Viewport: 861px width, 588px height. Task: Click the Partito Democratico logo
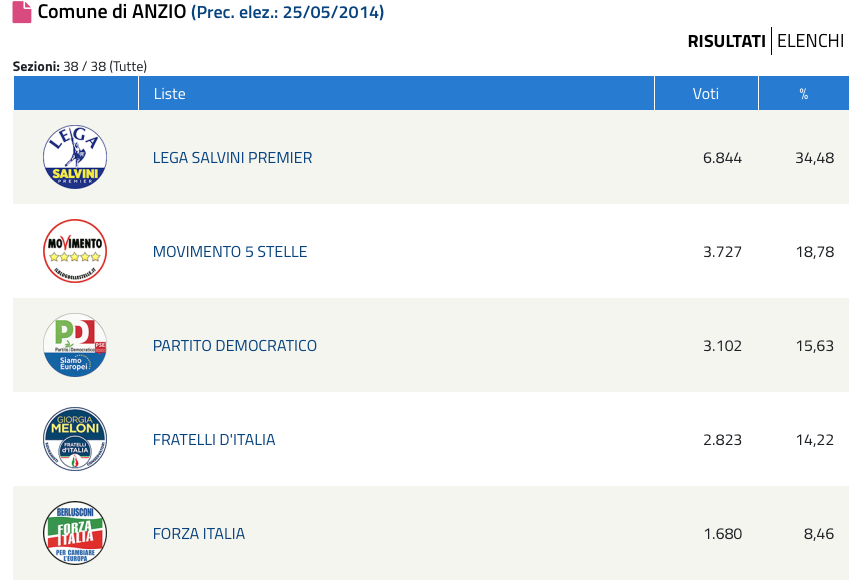tap(75, 345)
